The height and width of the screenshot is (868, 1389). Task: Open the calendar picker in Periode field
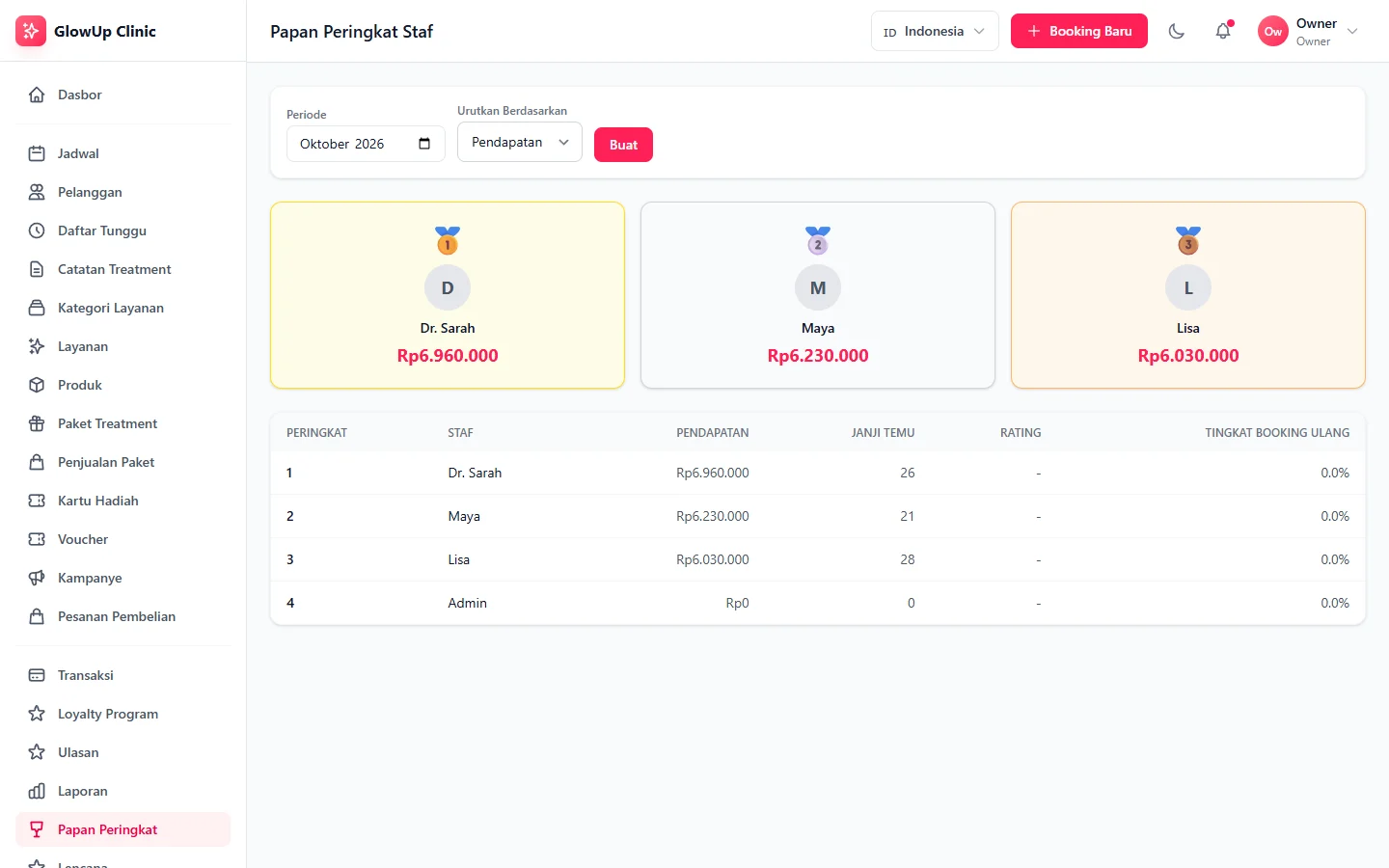pos(424,144)
